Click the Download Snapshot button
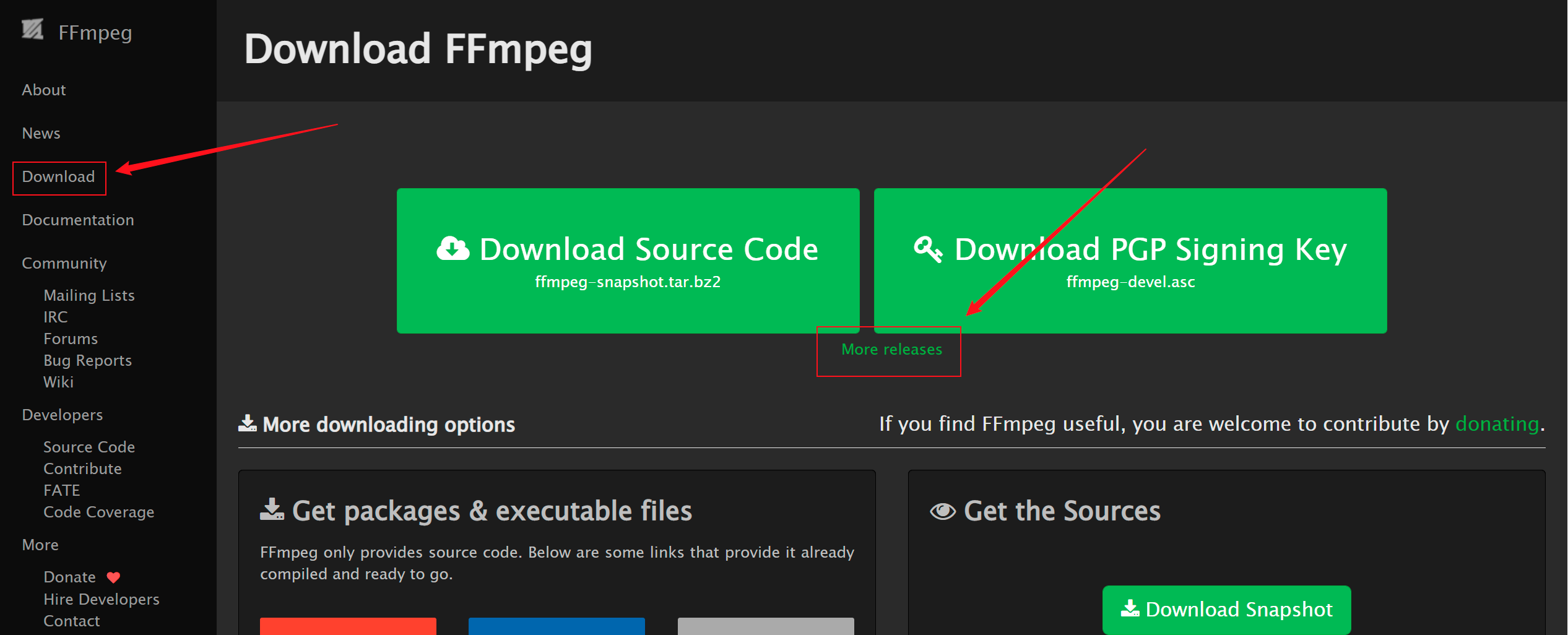 [x=1226, y=610]
